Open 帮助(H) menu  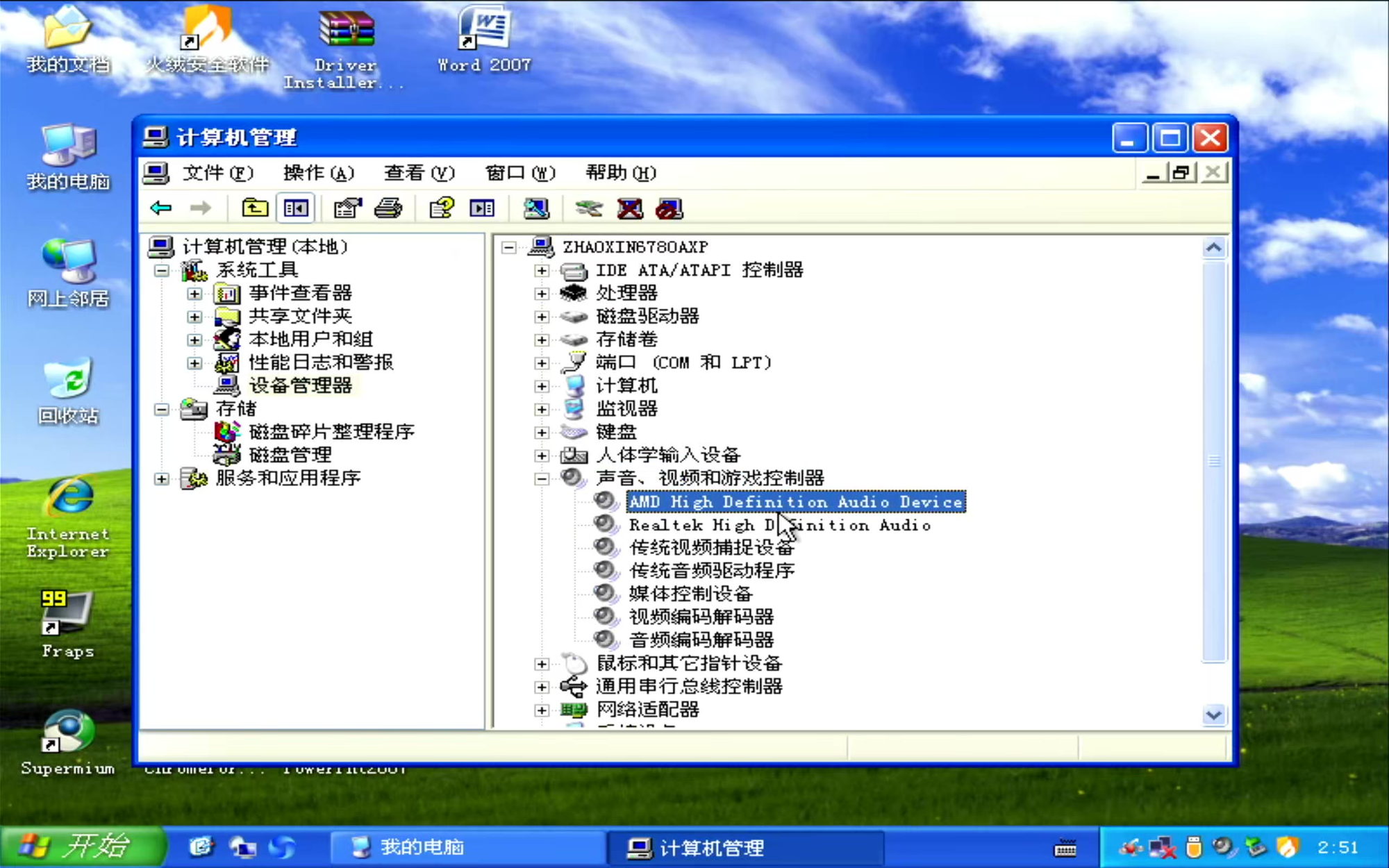pyautogui.click(x=621, y=172)
